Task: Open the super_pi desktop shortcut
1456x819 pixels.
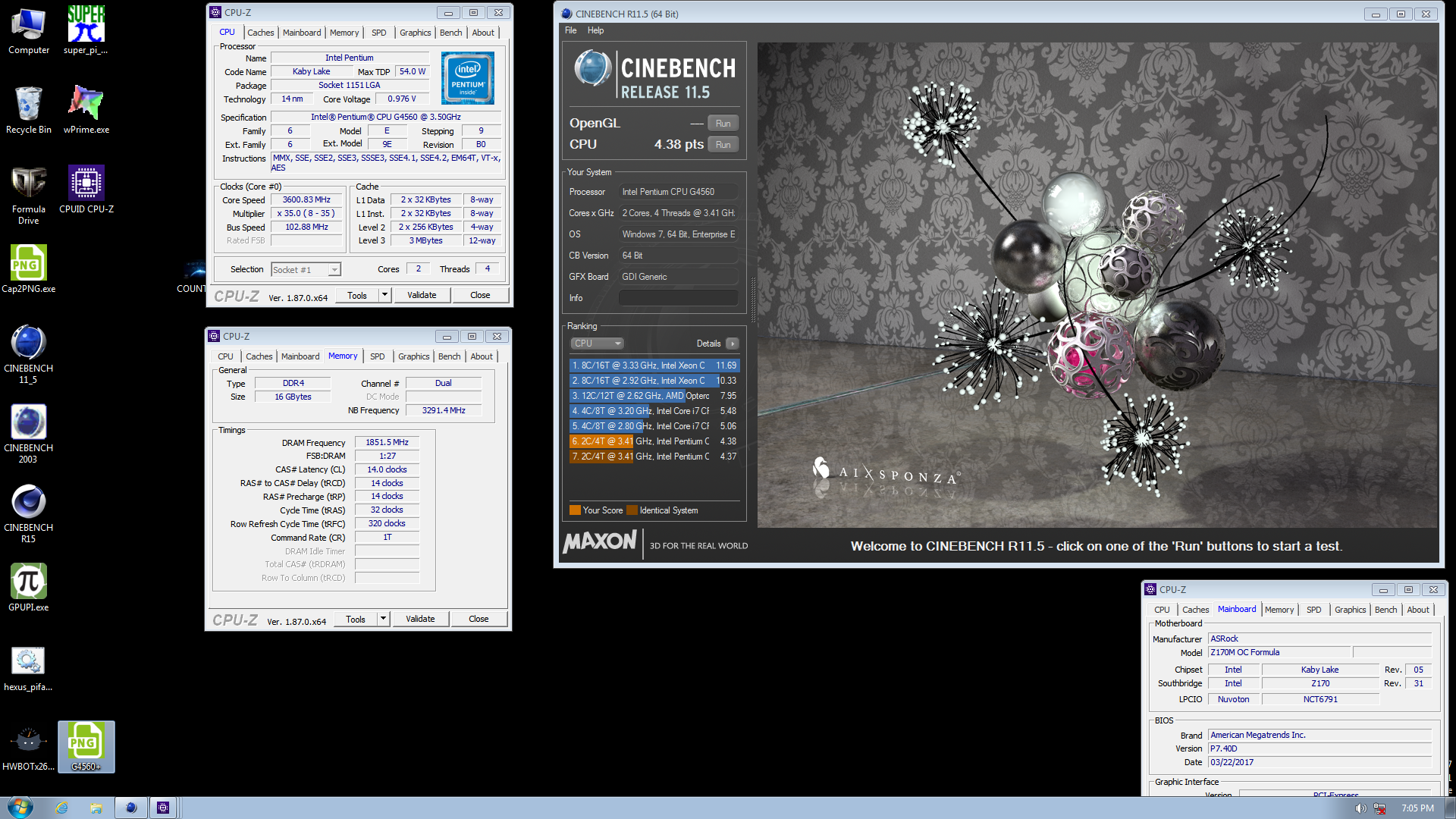Action: [86, 31]
